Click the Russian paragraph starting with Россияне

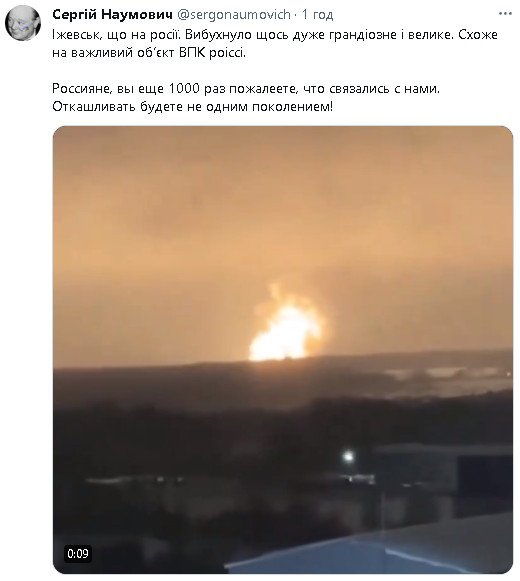[246, 97]
